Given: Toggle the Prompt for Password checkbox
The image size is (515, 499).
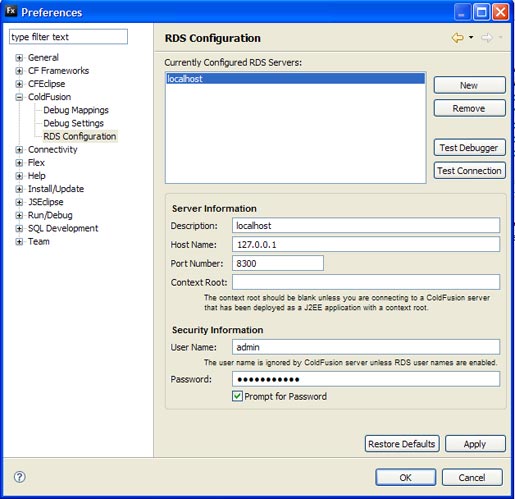Looking at the screenshot, I should point(237,396).
